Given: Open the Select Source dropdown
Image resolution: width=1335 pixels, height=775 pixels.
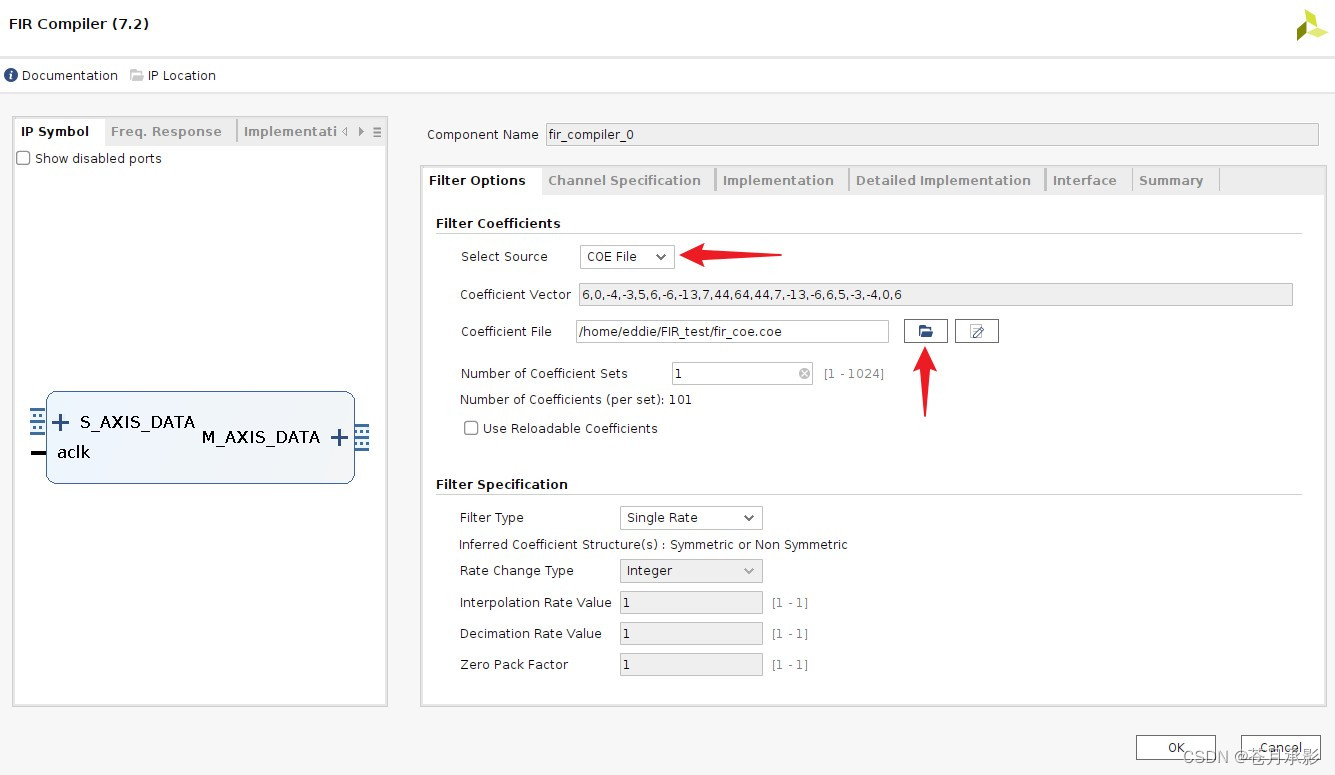Looking at the screenshot, I should [x=627, y=257].
